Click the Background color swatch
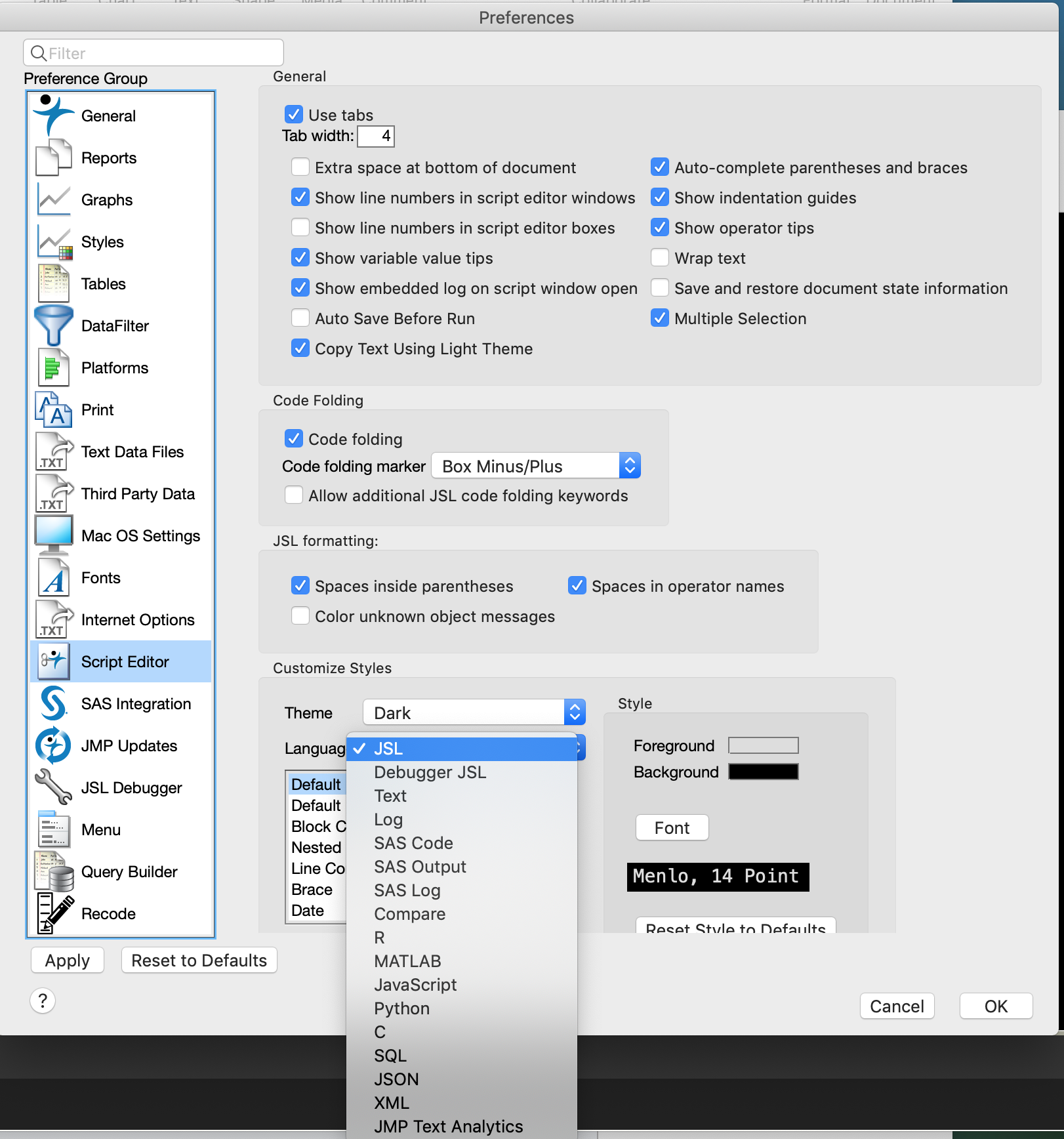Screen dimensions: 1064x1139 pos(763,772)
